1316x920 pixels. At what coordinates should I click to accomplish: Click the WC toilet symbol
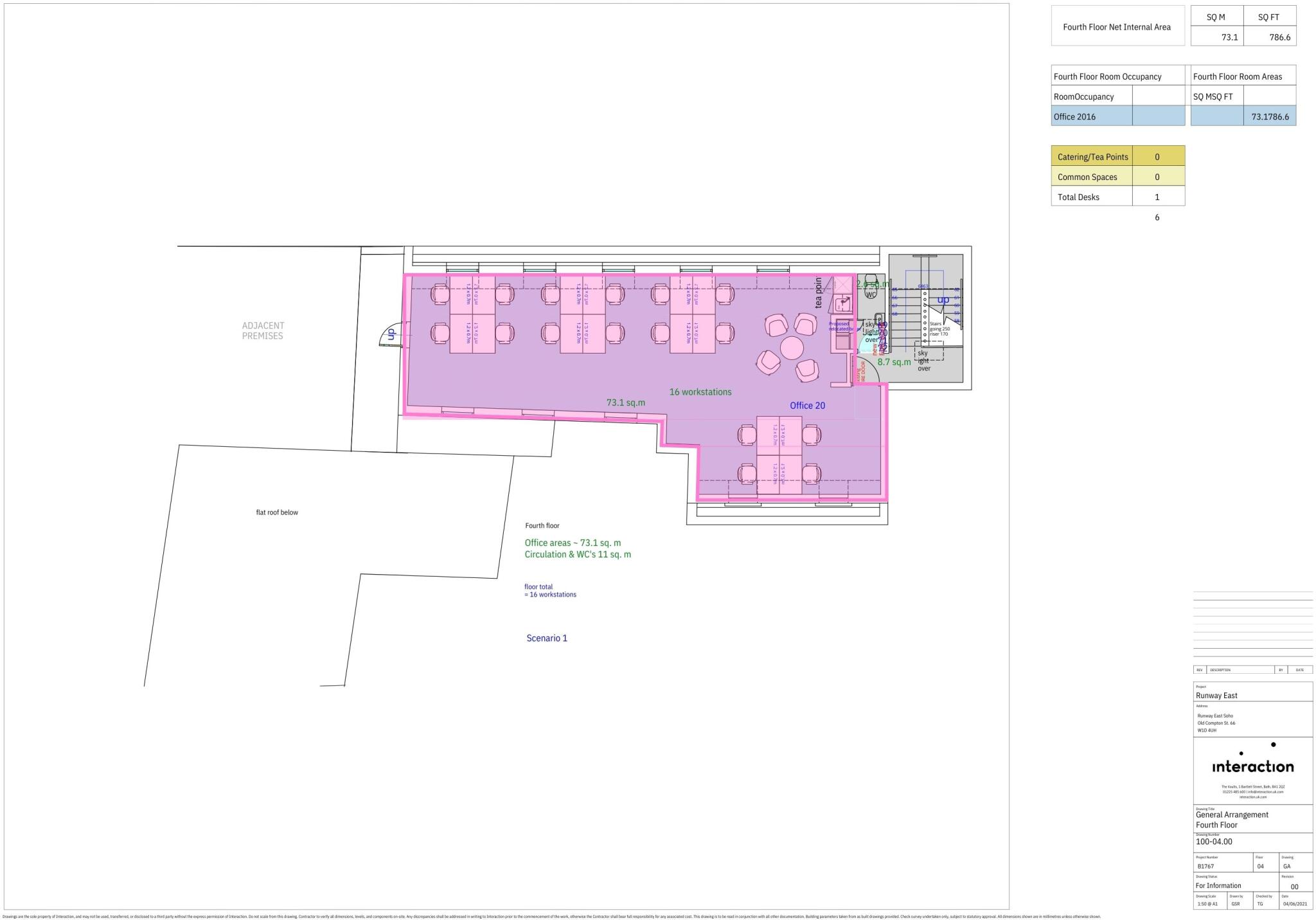[x=871, y=287]
